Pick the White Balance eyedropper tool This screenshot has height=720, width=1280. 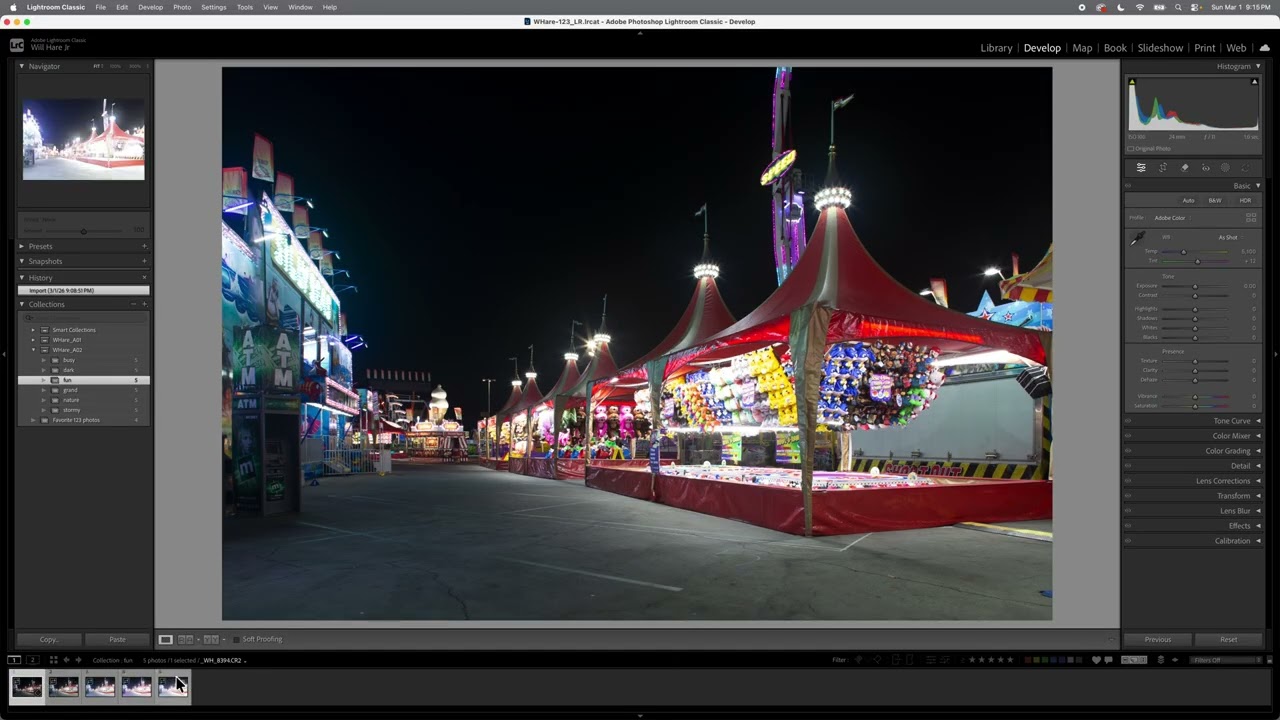click(1137, 238)
